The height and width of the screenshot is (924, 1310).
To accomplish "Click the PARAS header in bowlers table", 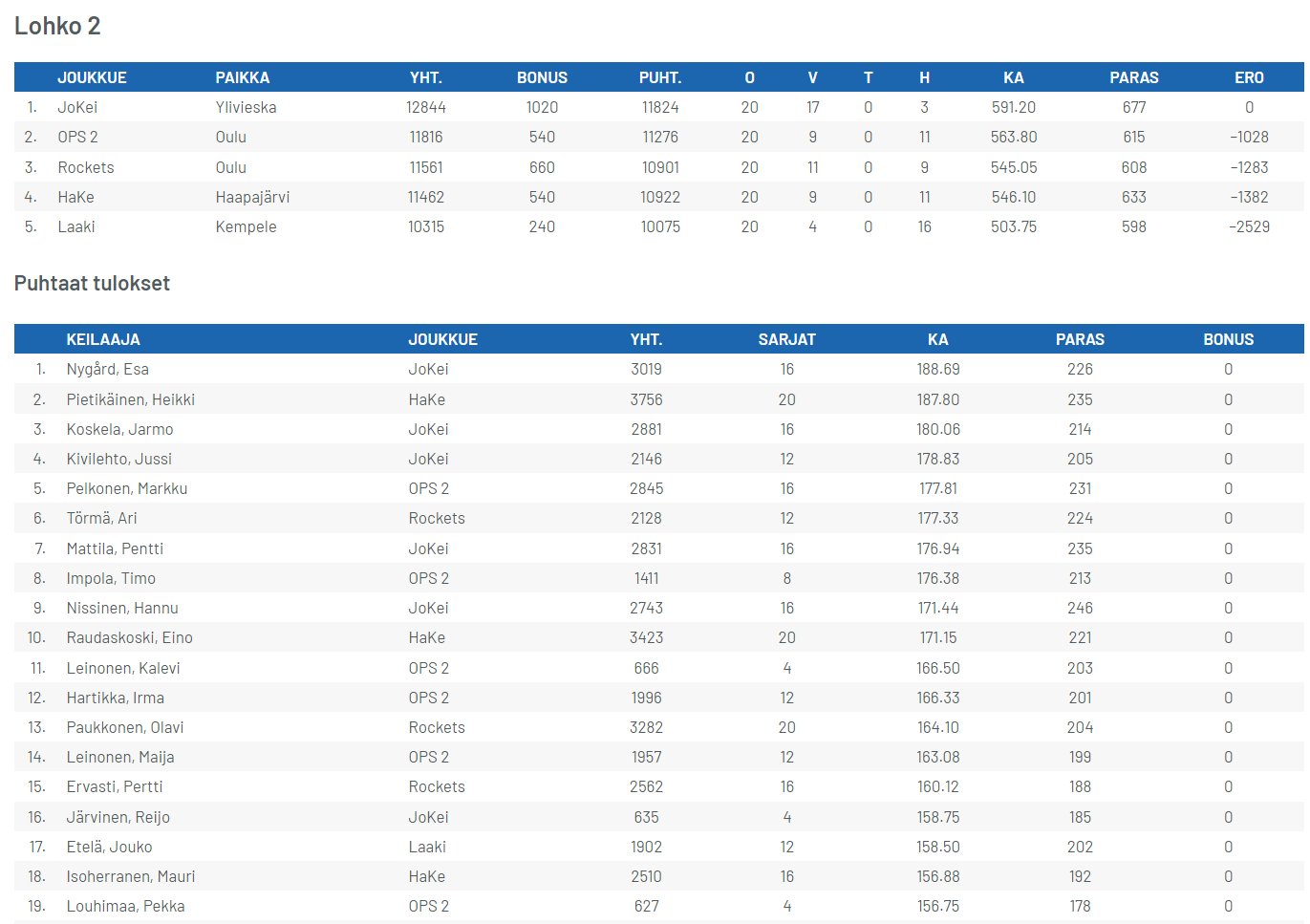I will click(x=1080, y=339).
